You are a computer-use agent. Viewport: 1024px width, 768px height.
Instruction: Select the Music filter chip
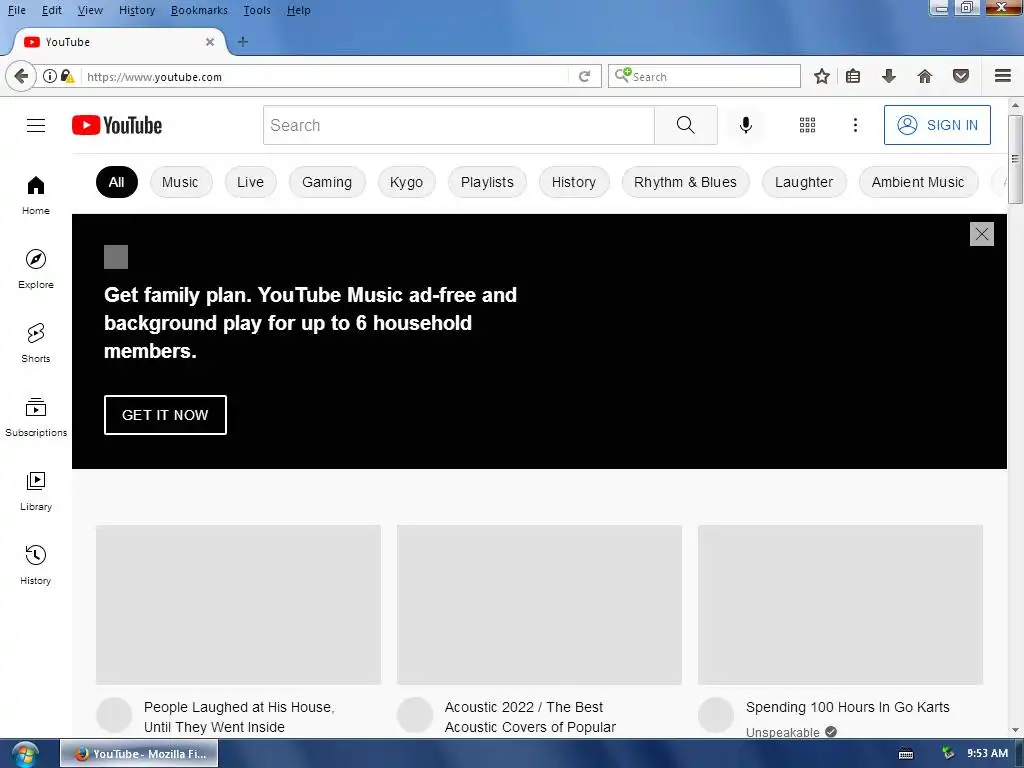180,182
